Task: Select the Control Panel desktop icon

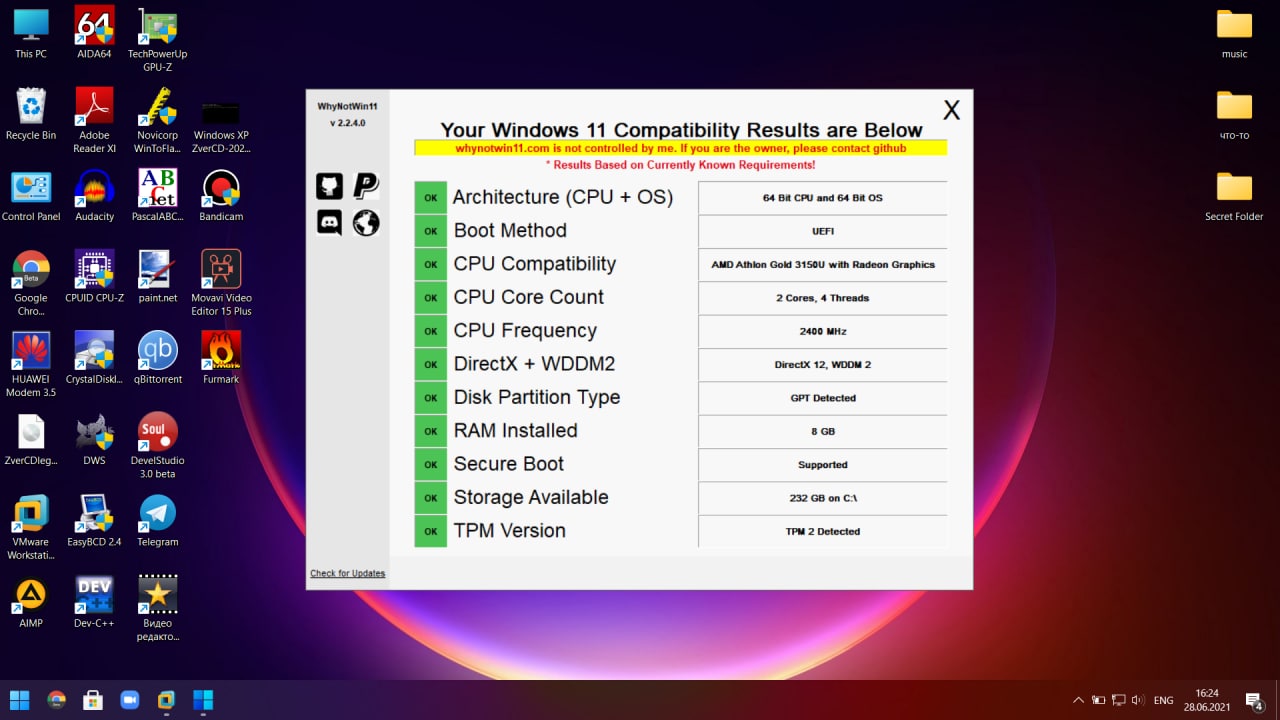Action: pos(31,195)
